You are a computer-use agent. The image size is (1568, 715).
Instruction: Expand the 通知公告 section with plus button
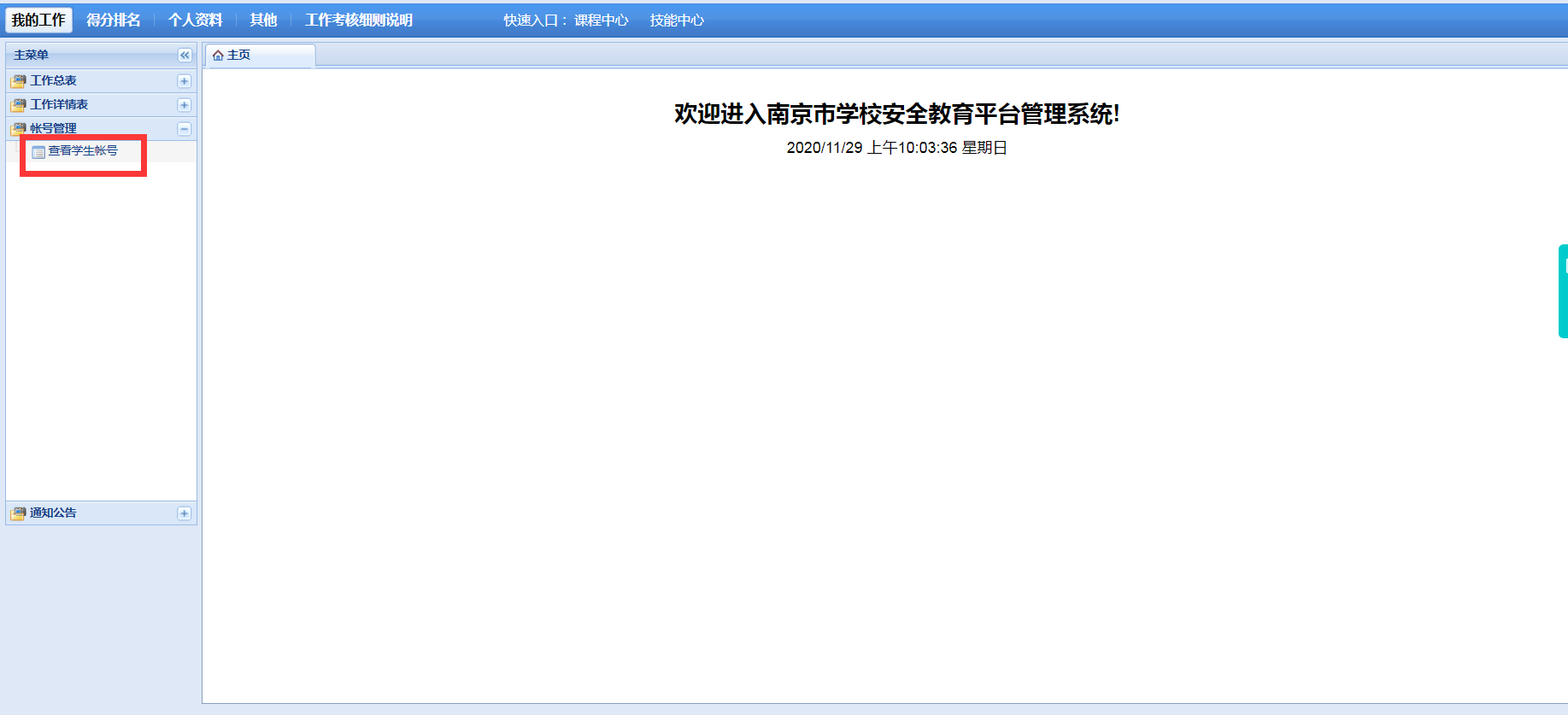[184, 513]
